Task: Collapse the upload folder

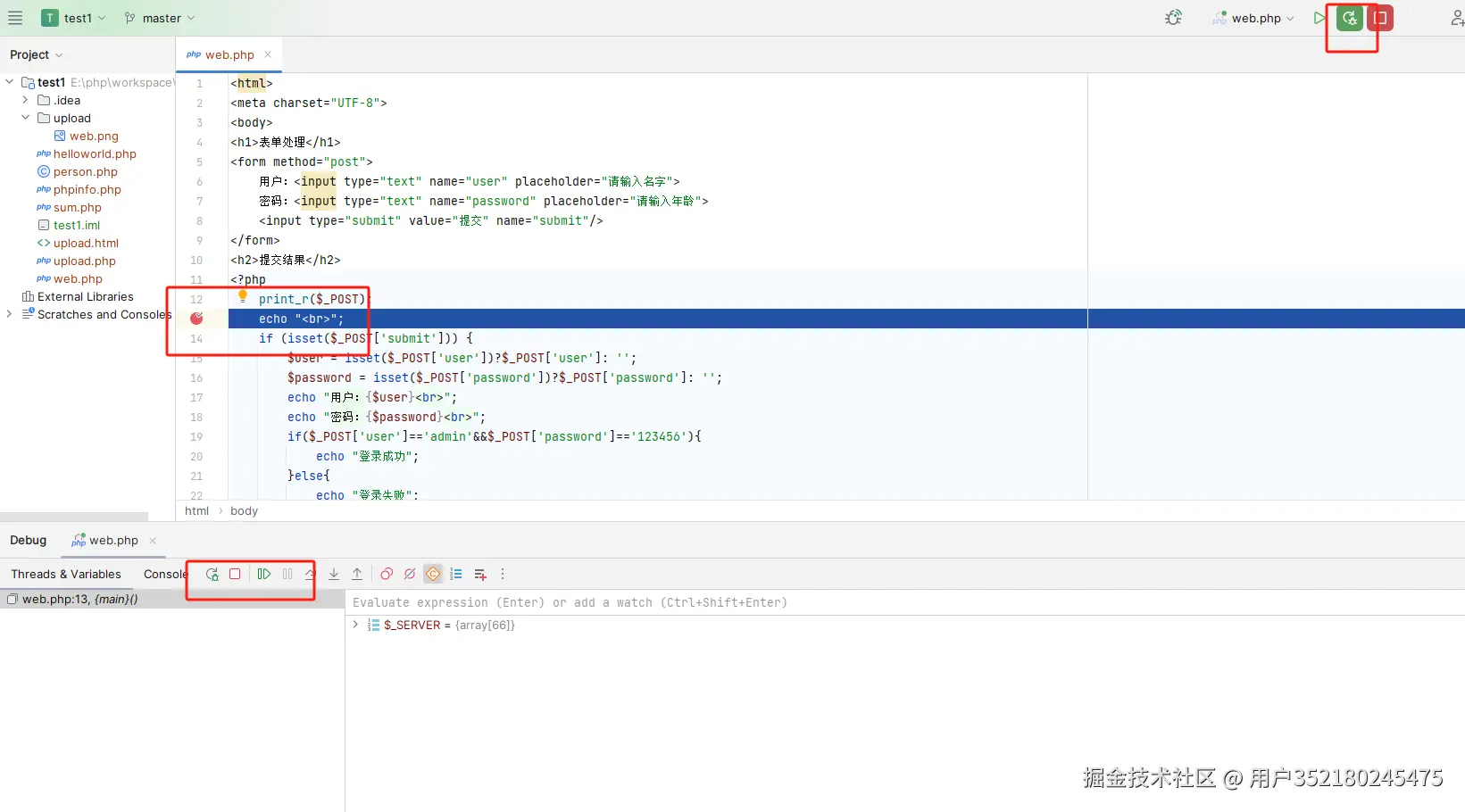Action: [x=26, y=118]
